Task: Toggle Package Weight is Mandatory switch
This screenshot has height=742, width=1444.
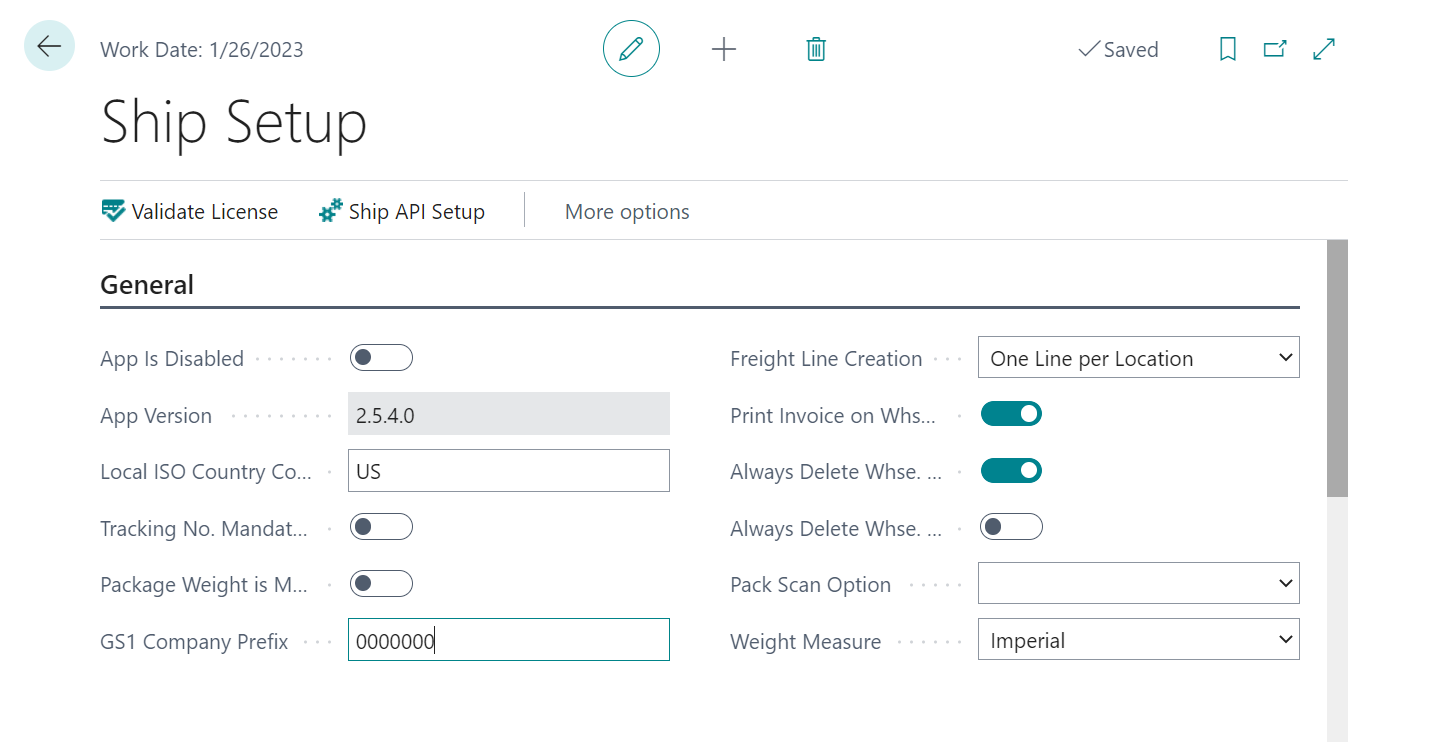Action: tap(381, 584)
